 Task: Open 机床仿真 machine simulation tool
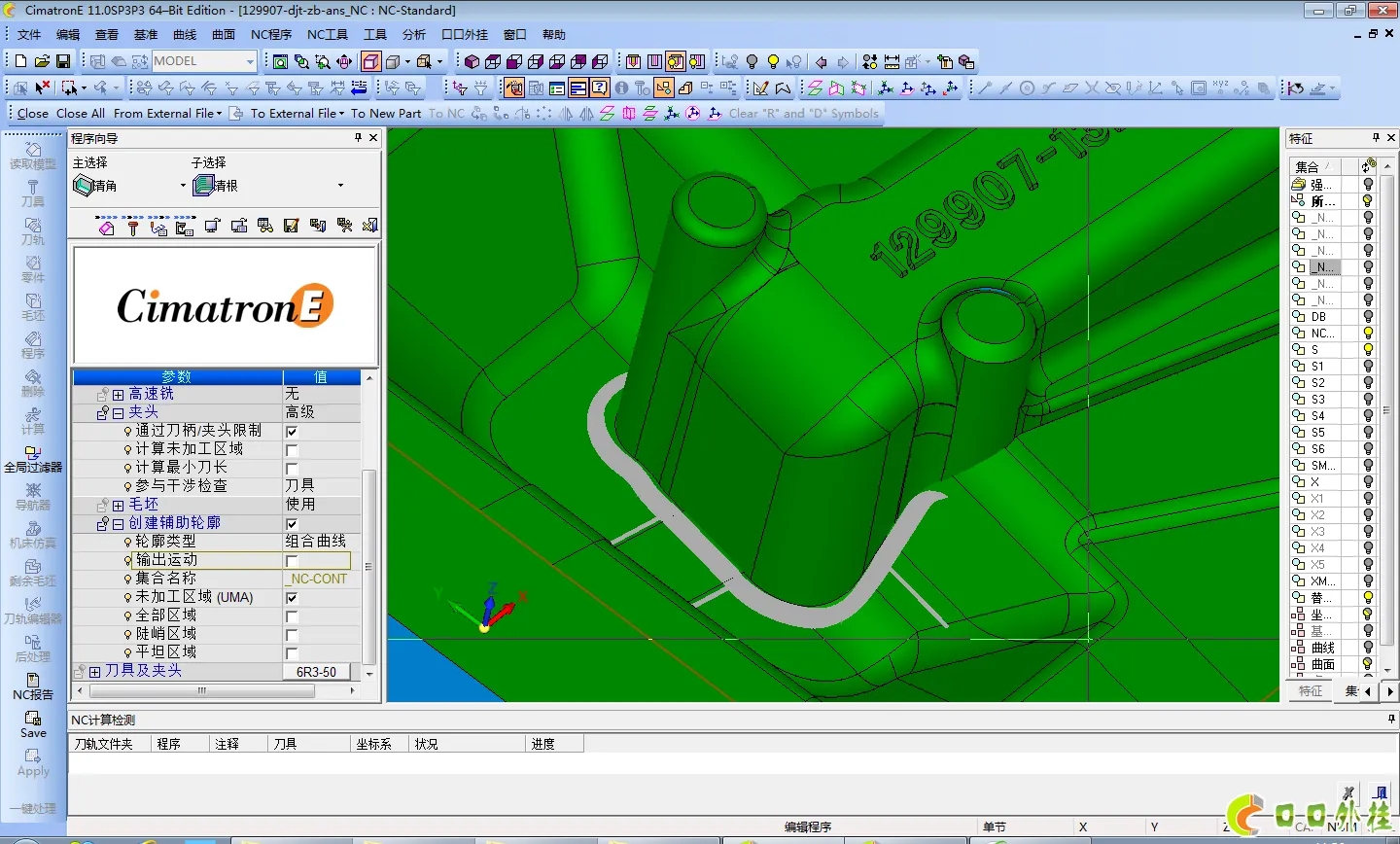pos(33,534)
